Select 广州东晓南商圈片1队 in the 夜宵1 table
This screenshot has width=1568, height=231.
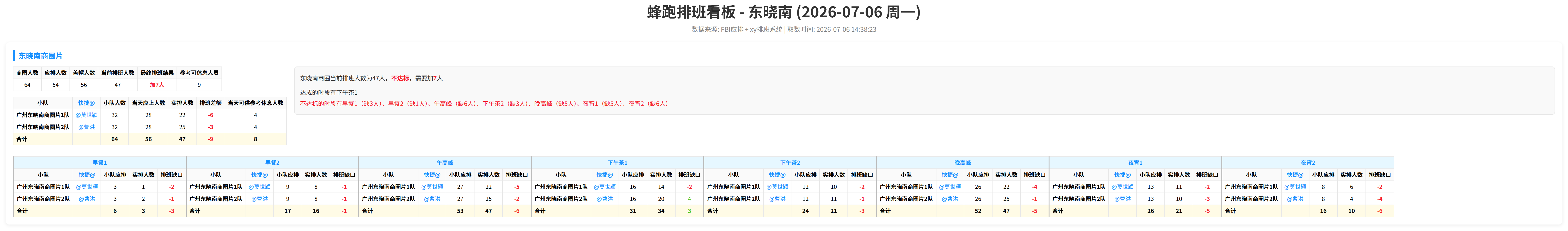tap(1079, 187)
